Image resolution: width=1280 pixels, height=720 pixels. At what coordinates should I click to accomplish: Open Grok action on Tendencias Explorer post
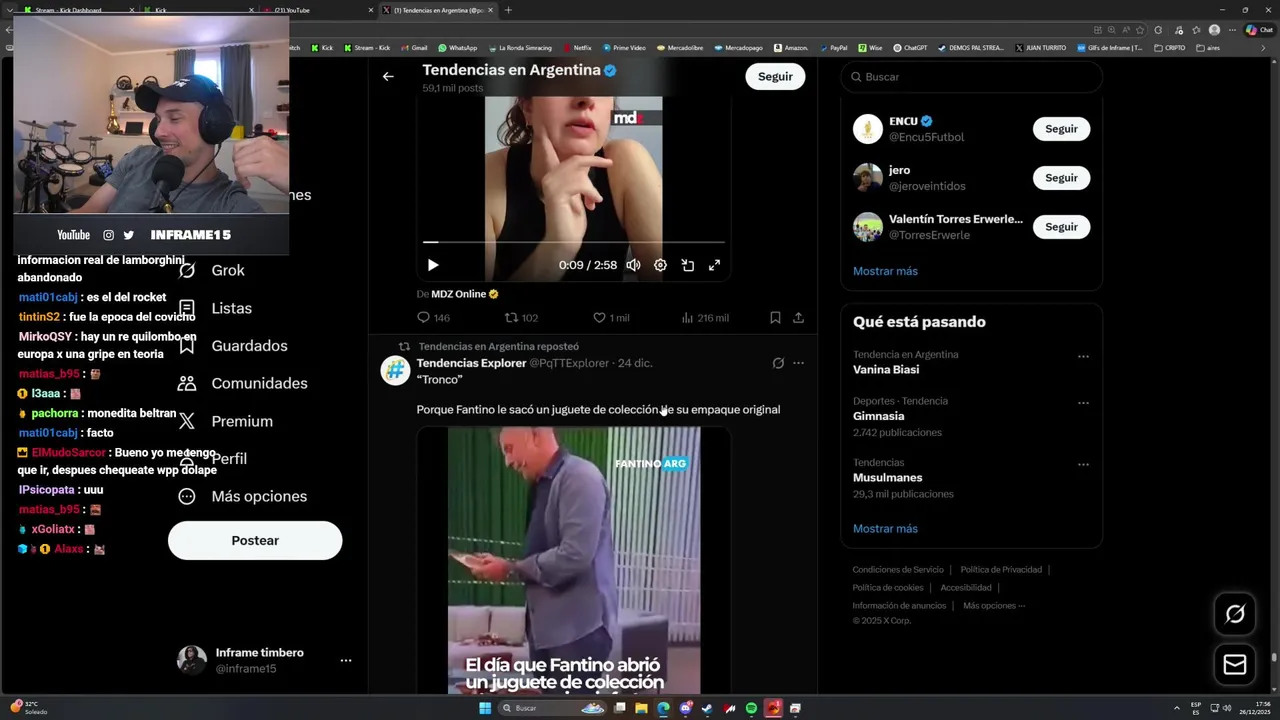pos(778,363)
